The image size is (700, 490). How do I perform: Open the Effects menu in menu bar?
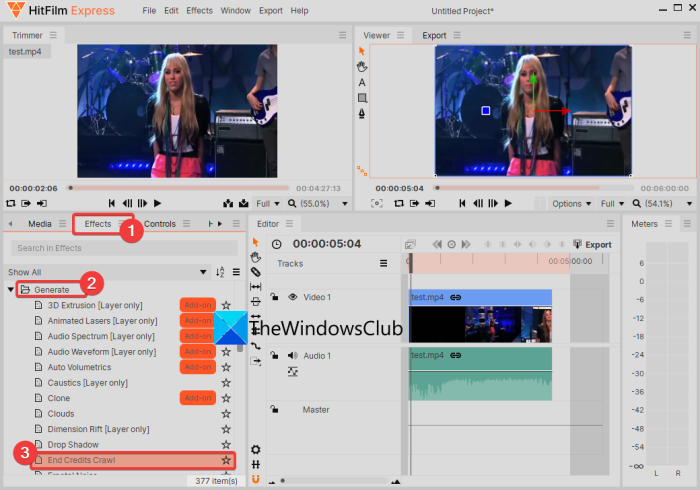pyautogui.click(x=199, y=11)
